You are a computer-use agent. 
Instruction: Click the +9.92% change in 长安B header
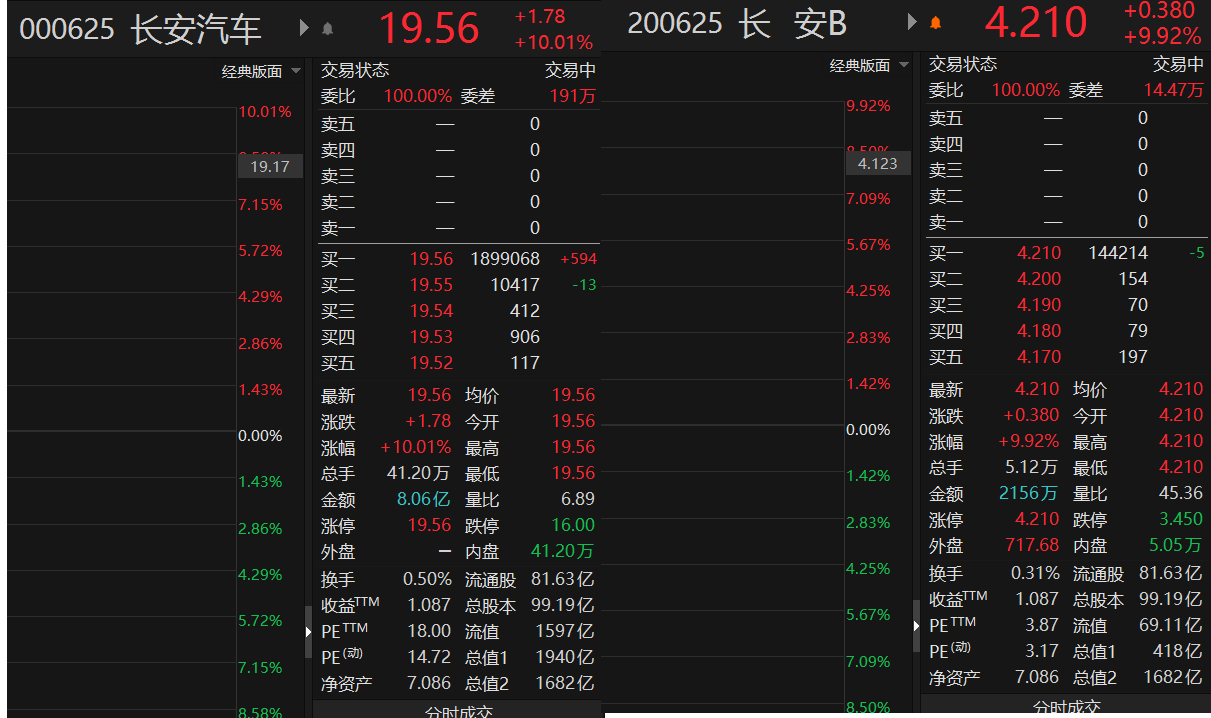1162,36
